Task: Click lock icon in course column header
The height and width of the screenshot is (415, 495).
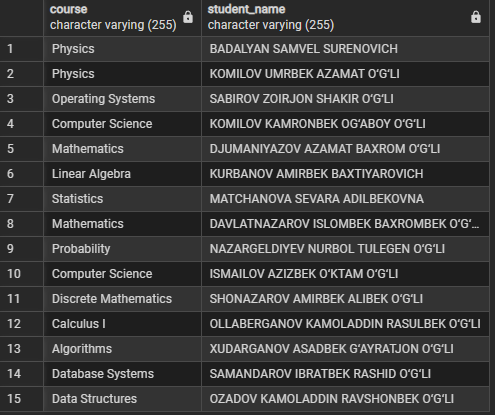Action: 188,17
